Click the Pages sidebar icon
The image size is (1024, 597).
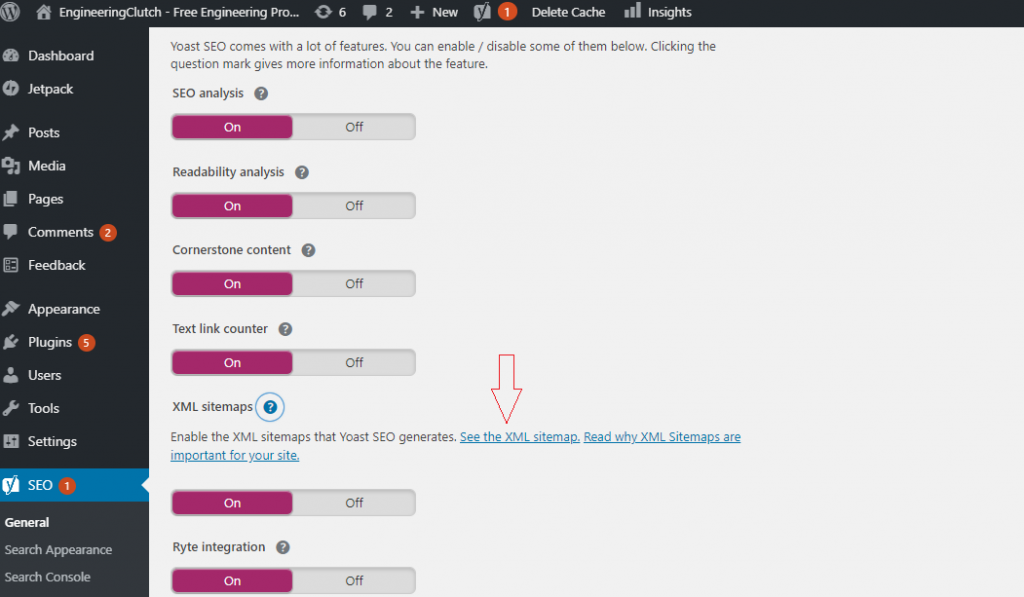tap(10, 199)
